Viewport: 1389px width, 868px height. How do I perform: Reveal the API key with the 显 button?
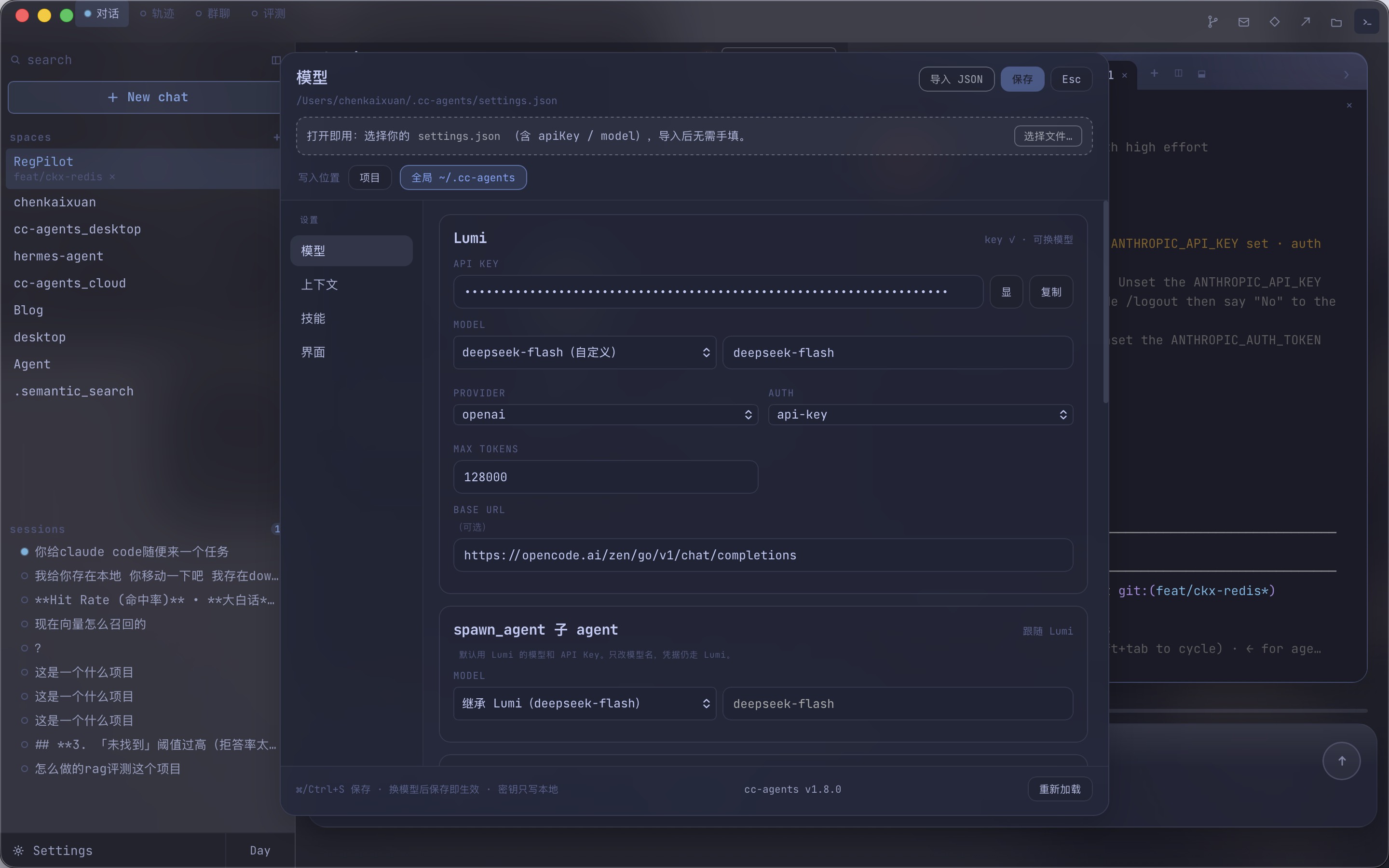click(x=1006, y=292)
